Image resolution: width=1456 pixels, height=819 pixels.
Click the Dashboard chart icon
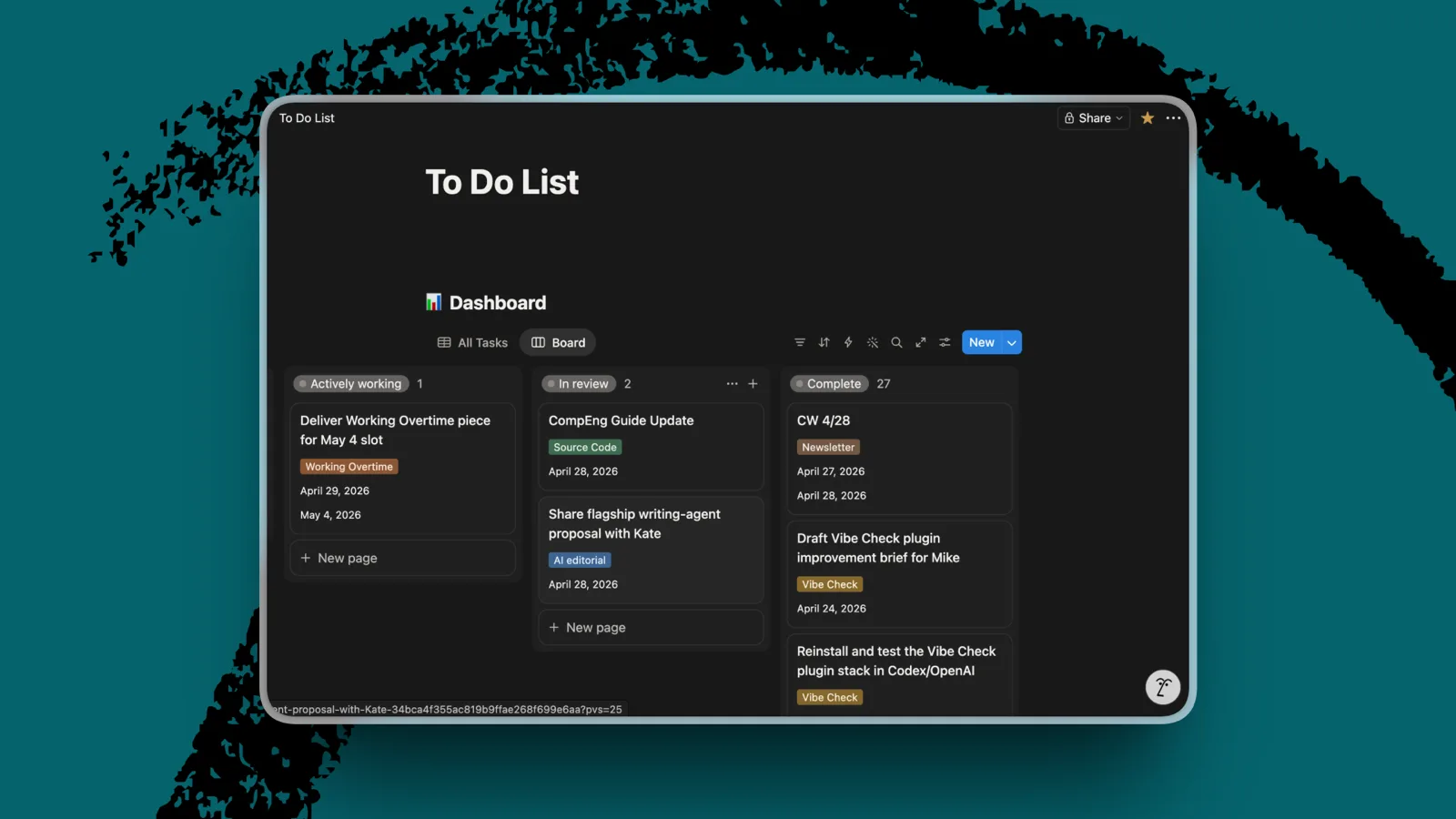[434, 302]
